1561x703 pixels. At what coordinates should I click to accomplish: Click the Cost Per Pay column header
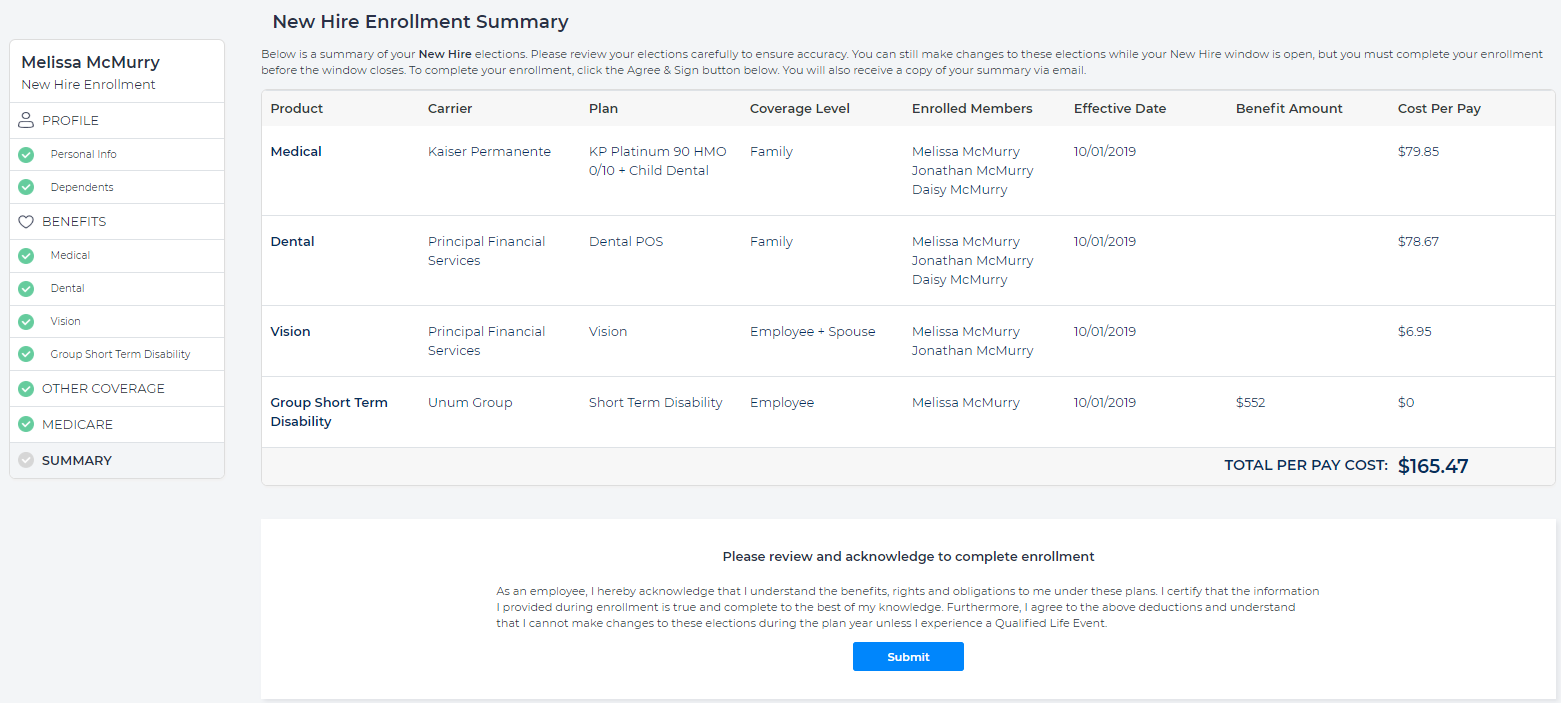pyautogui.click(x=1439, y=109)
